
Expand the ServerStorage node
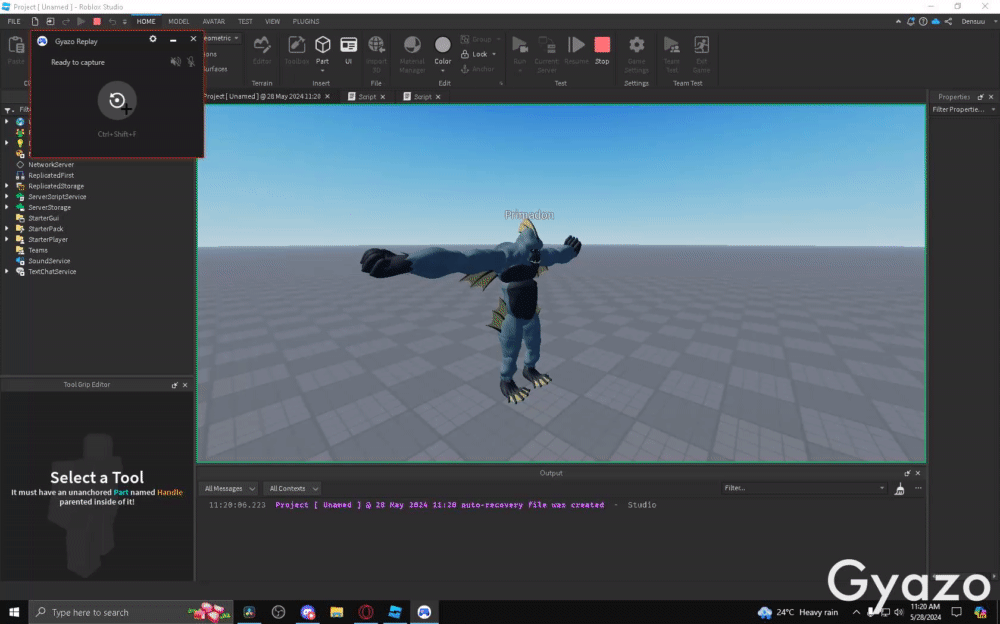[x=7, y=207]
